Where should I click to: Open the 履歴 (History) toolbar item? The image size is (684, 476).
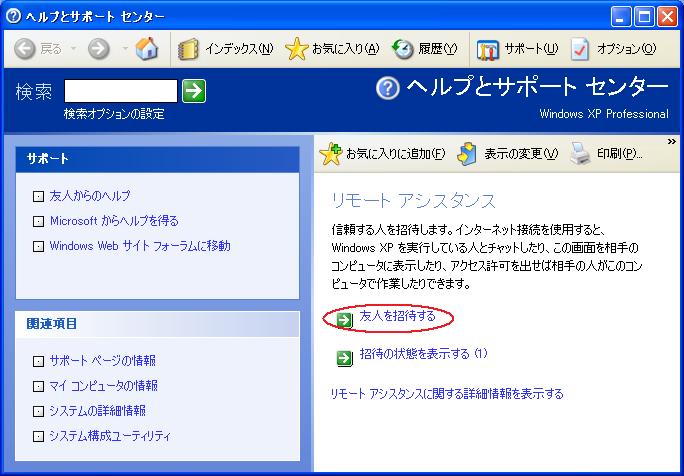pos(426,49)
